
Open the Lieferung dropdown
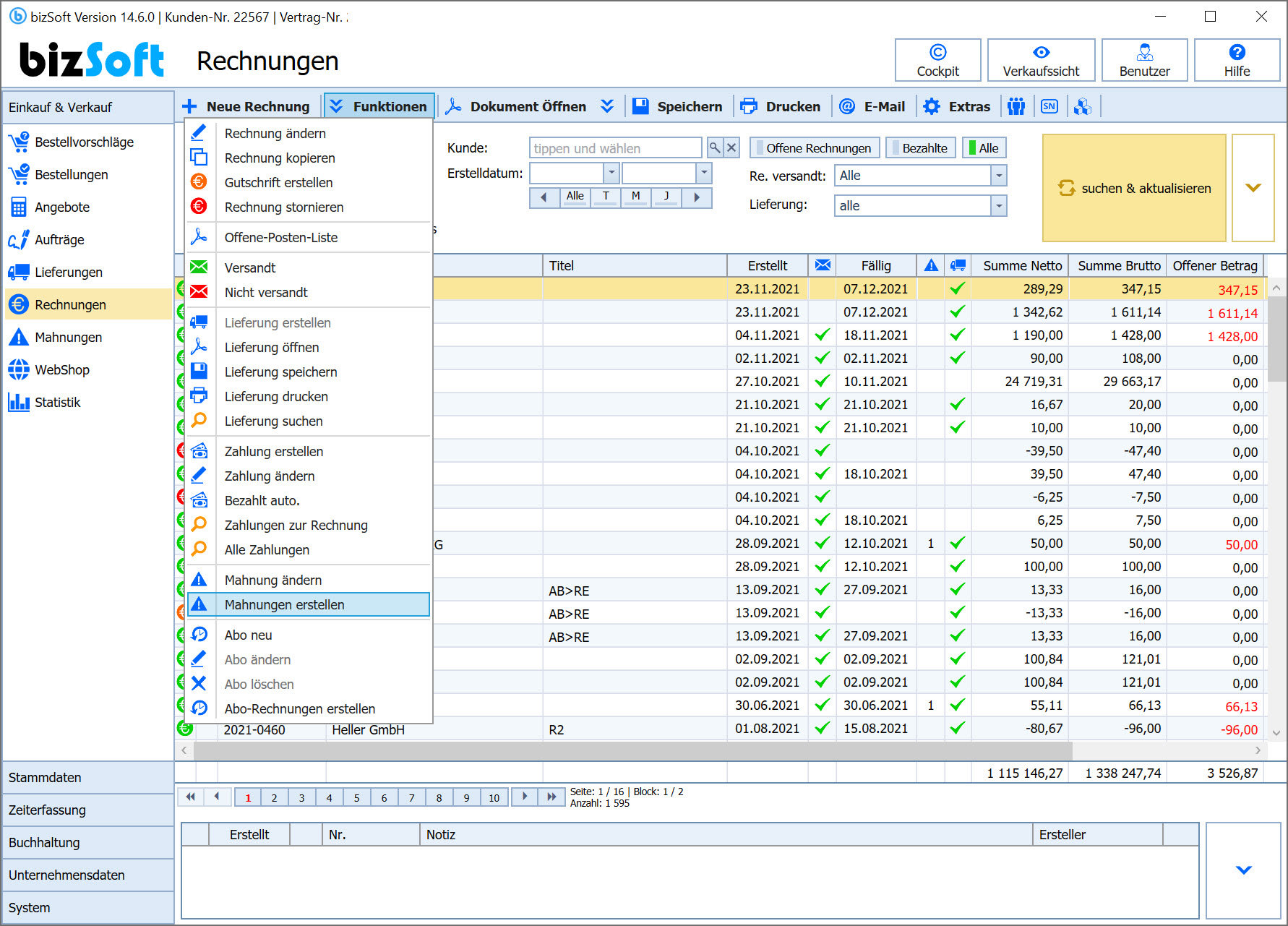tap(998, 206)
